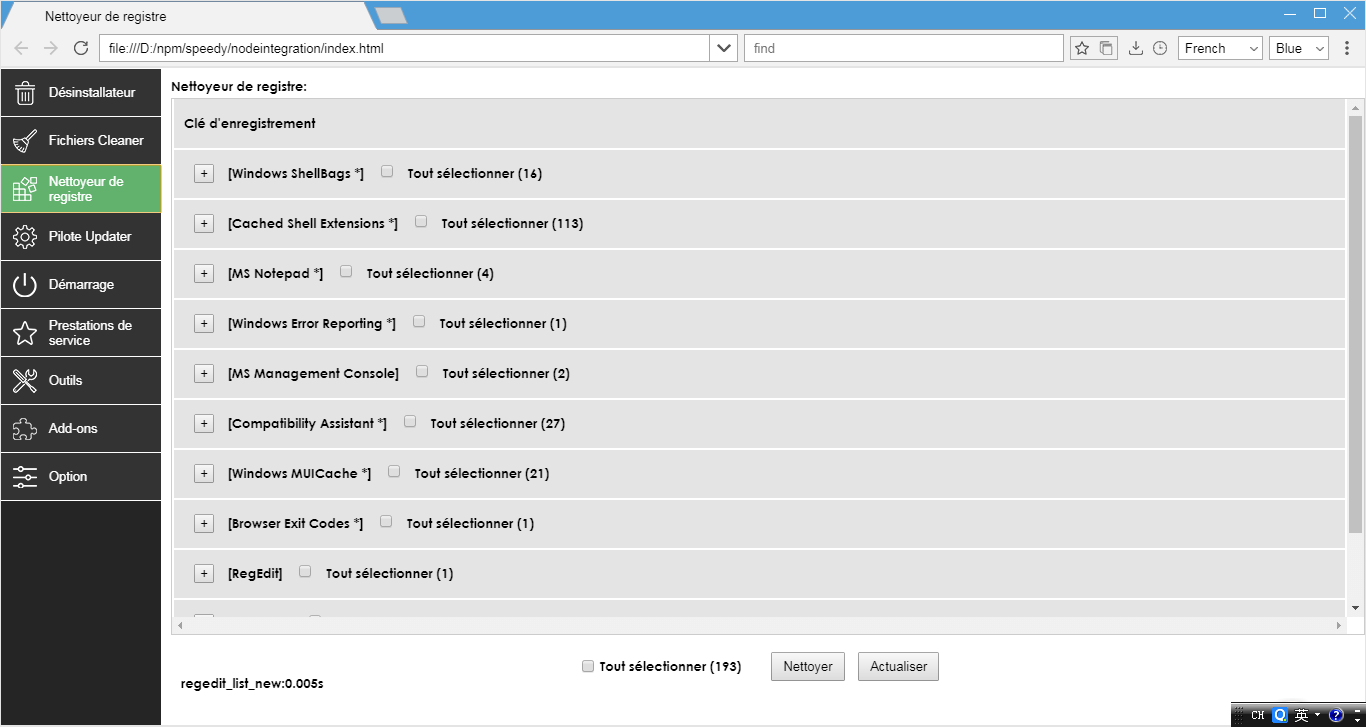Expand the Cached Shell Extensions group
This screenshot has width=1366, height=727.
point(204,223)
